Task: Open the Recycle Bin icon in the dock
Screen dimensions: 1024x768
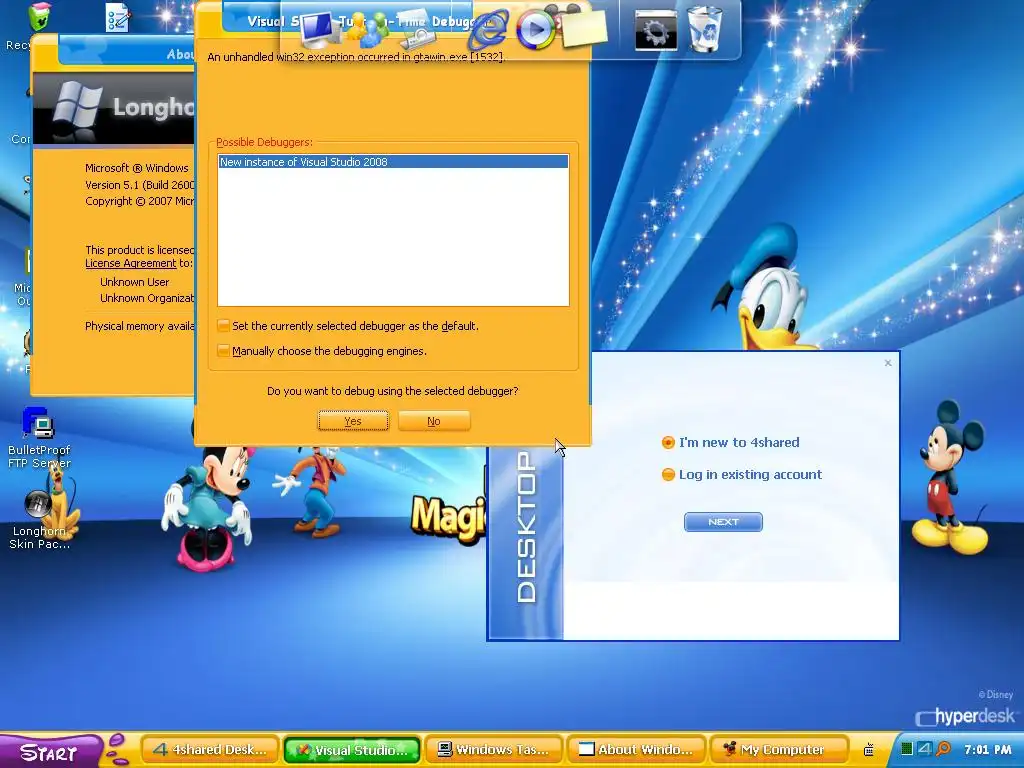Action: 705,29
